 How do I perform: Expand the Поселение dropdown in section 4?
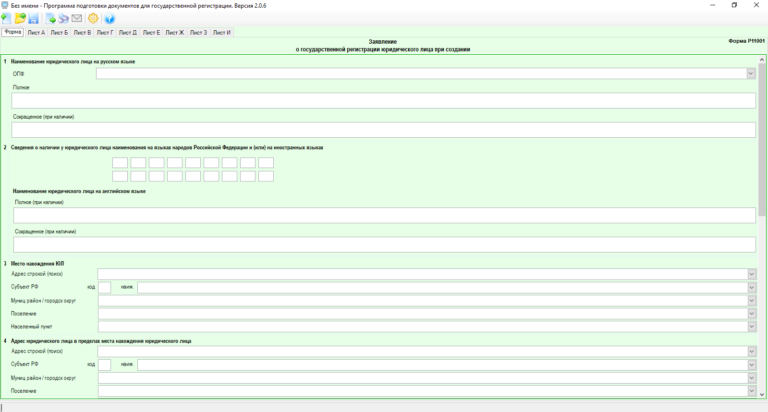pyautogui.click(x=751, y=391)
